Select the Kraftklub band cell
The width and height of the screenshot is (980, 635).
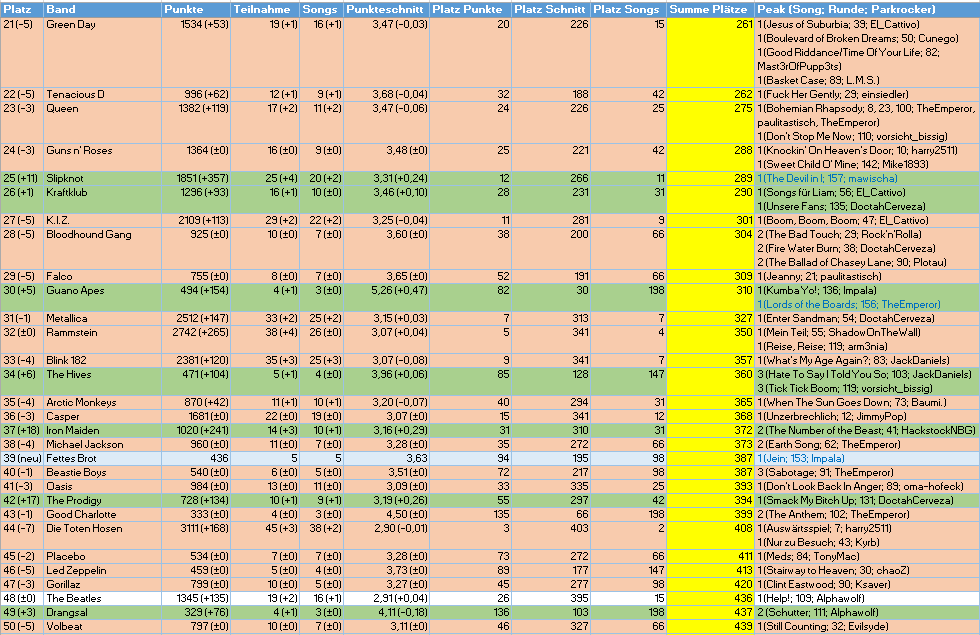(x=102, y=199)
